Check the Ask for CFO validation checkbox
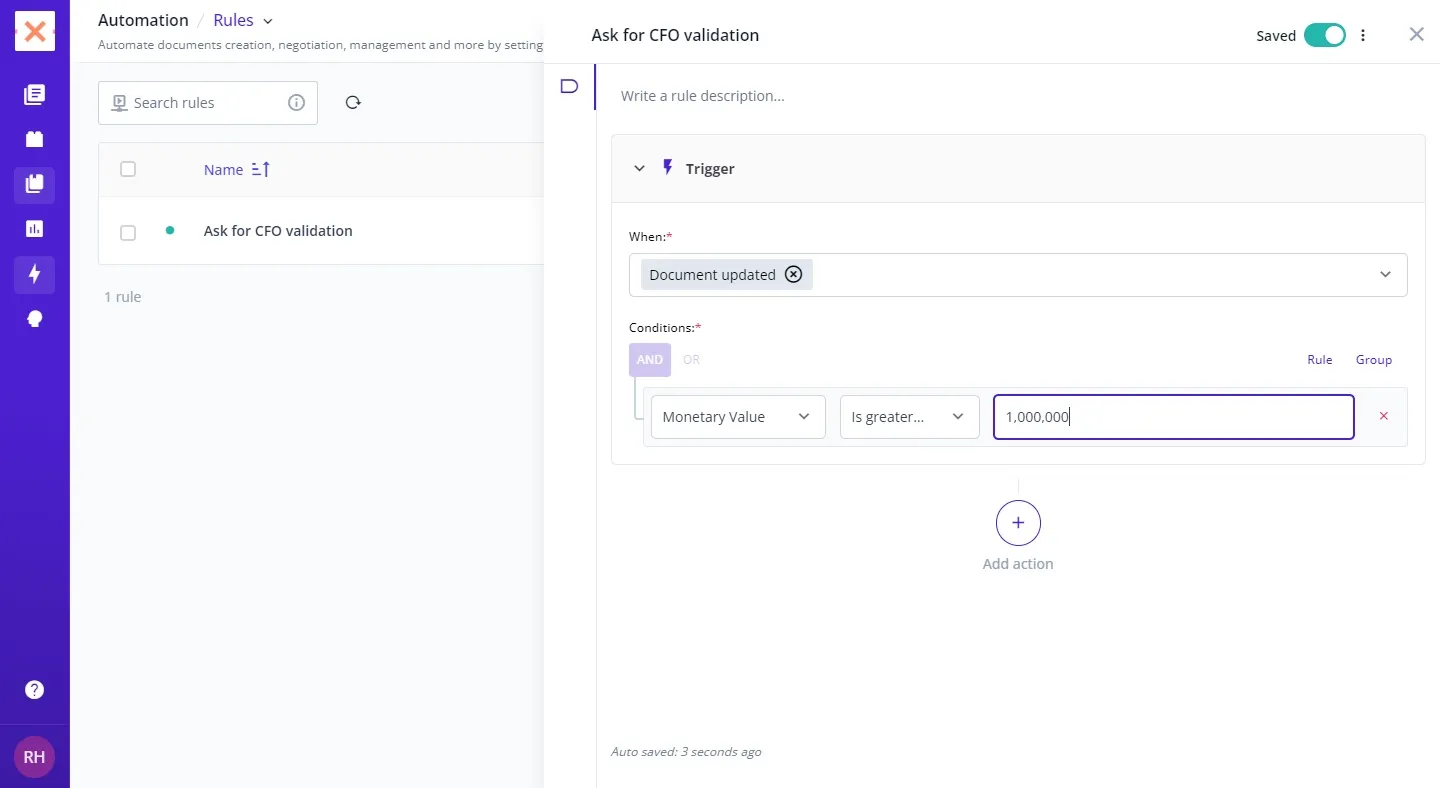Viewport: 1440px width, 788px height. click(128, 232)
